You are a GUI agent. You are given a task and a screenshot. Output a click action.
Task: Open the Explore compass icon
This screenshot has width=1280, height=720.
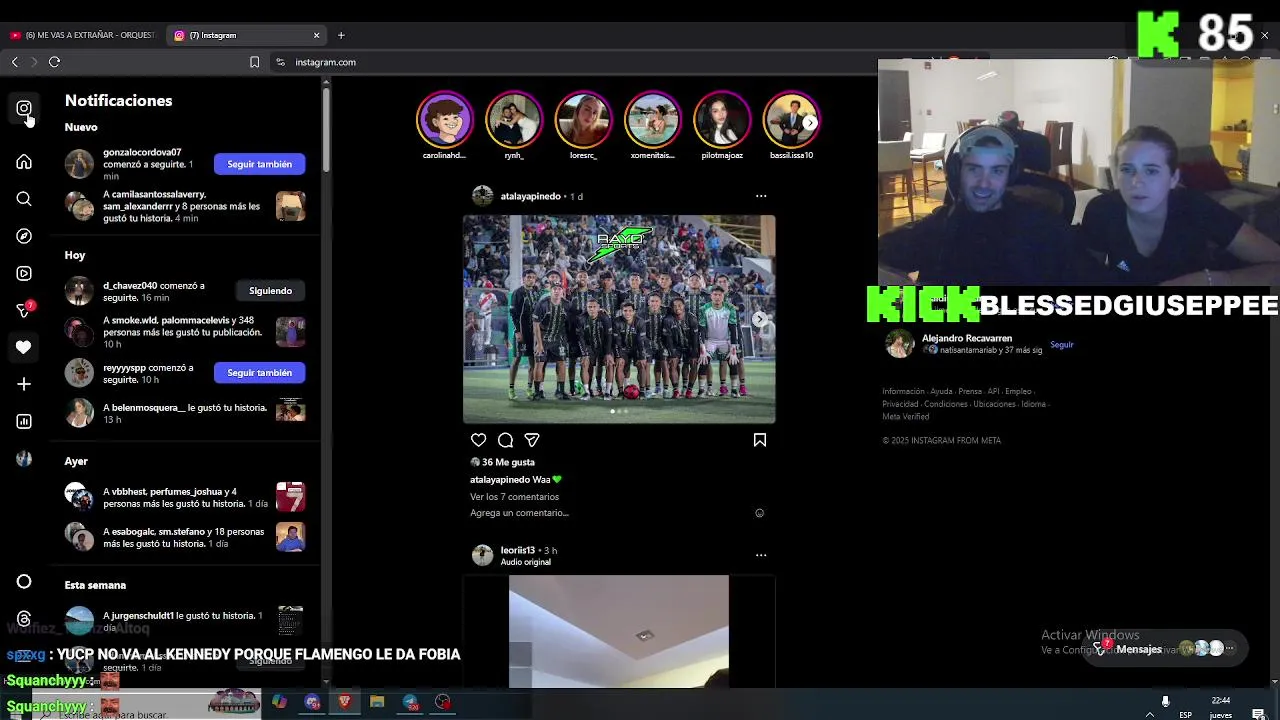(24, 236)
